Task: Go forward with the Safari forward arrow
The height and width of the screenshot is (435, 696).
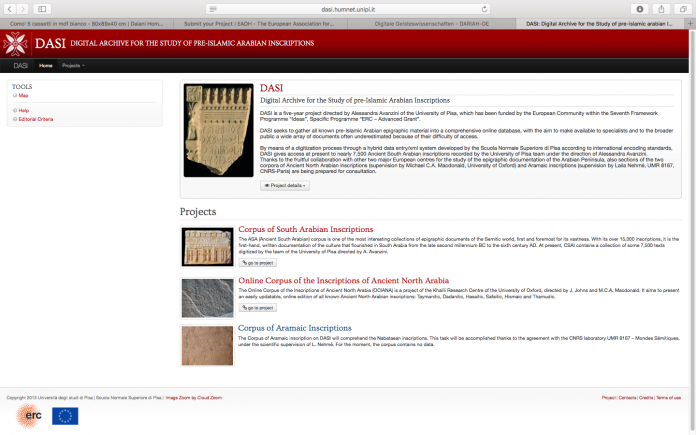Action: point(22,9)
